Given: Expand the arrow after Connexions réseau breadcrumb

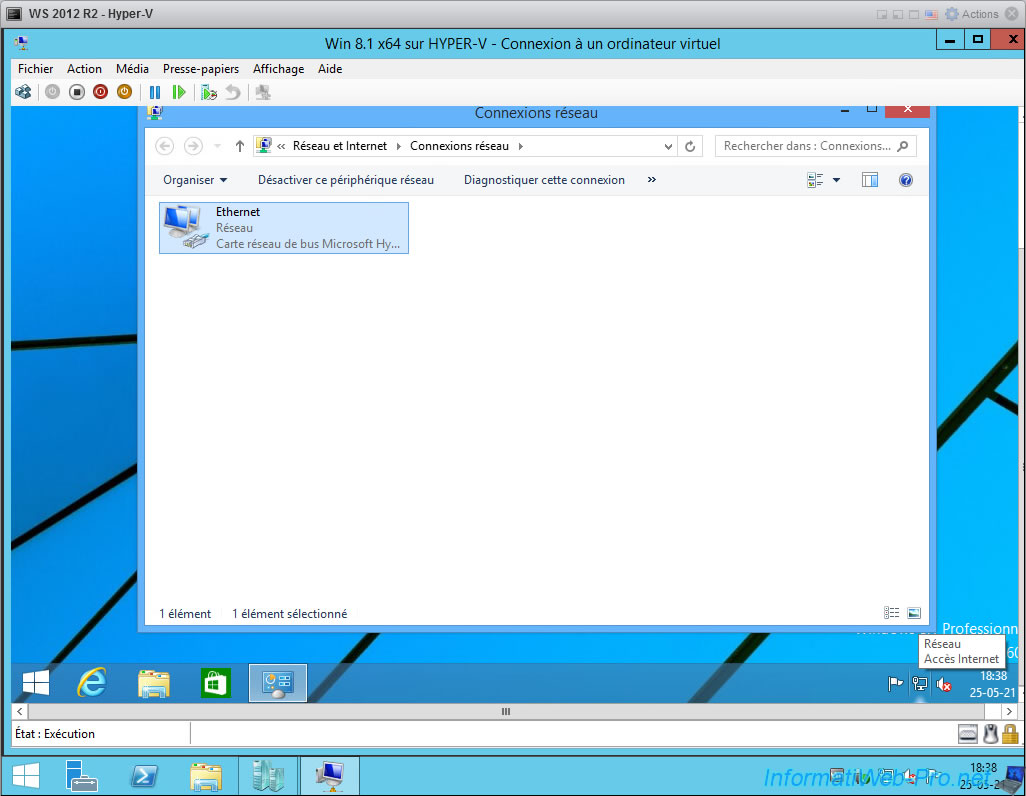Looking at the screenshot, I should click(521, 146).
